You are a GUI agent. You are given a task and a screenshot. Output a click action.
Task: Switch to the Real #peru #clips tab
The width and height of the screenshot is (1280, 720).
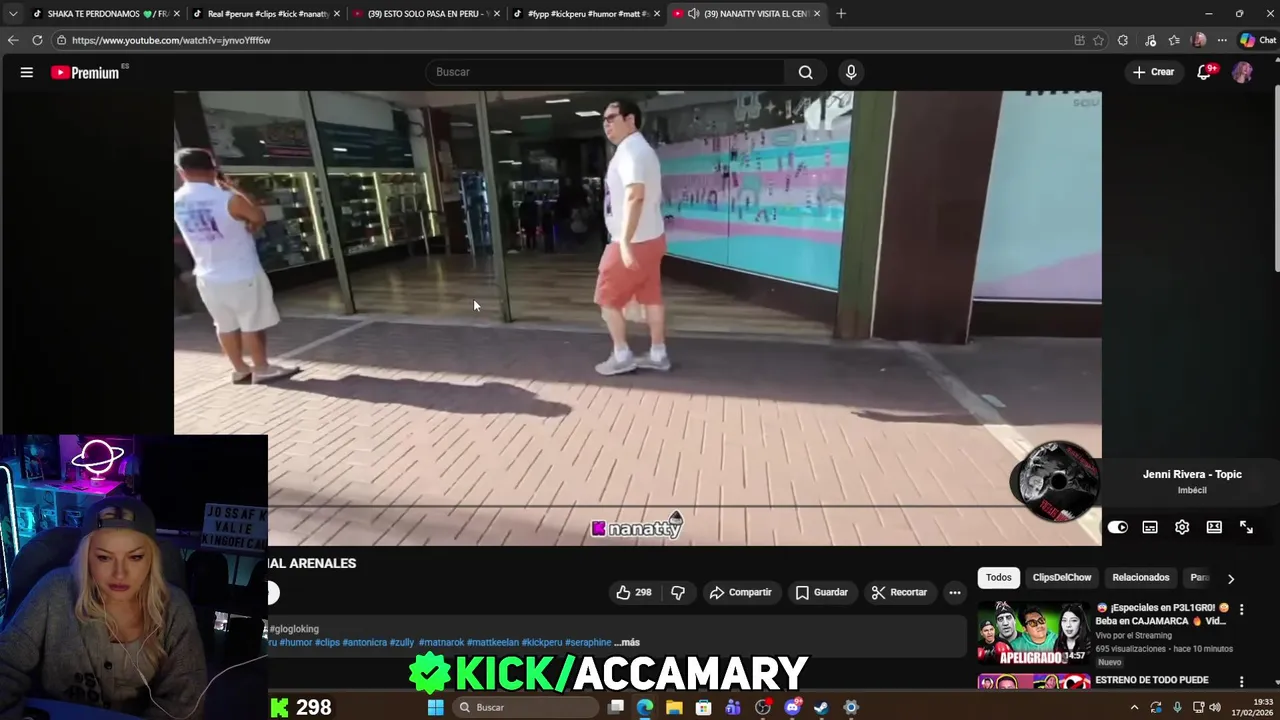click(267, 14)
